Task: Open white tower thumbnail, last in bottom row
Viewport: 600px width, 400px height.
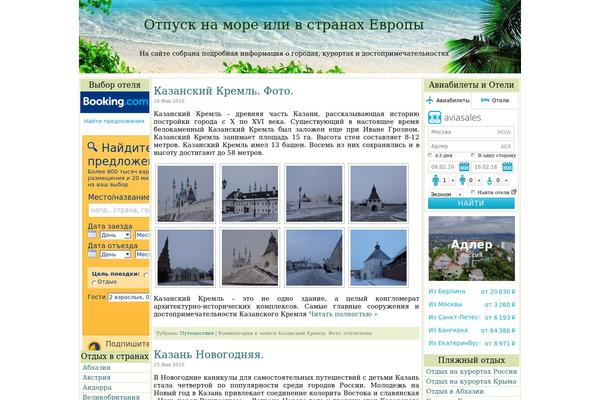Action: pos(378,258)
